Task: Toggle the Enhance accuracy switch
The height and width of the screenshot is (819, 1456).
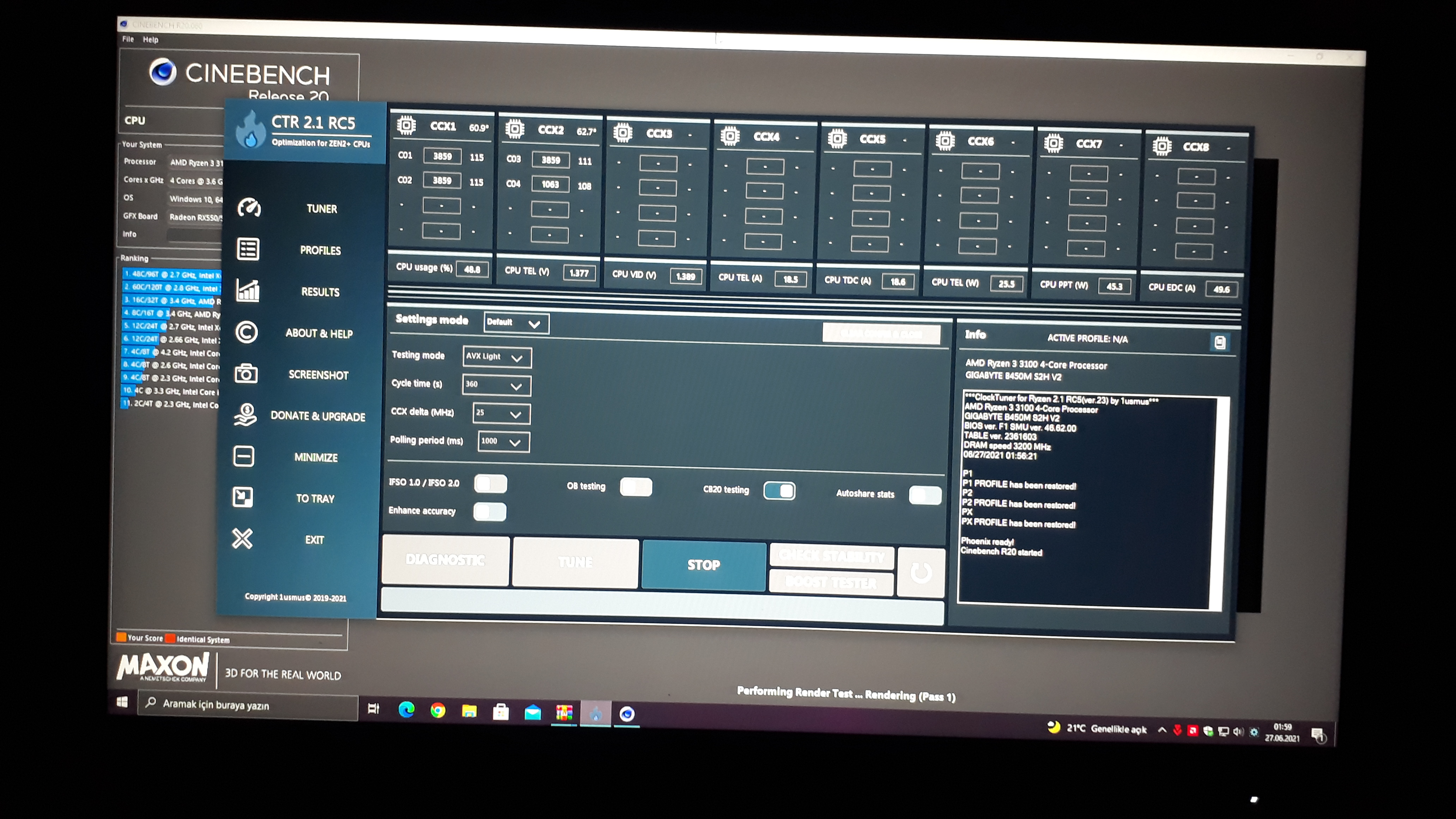Action: pos(490,511)
